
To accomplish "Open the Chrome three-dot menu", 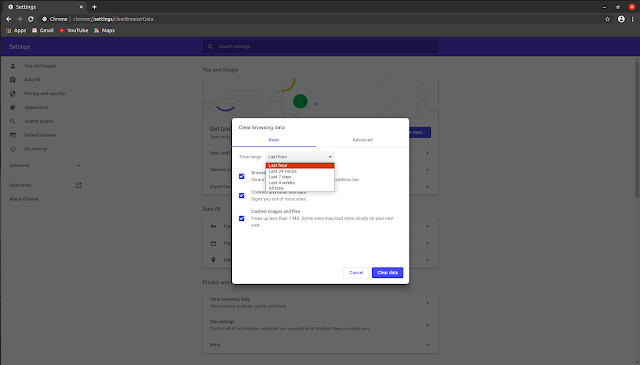I will coord(632,19).
